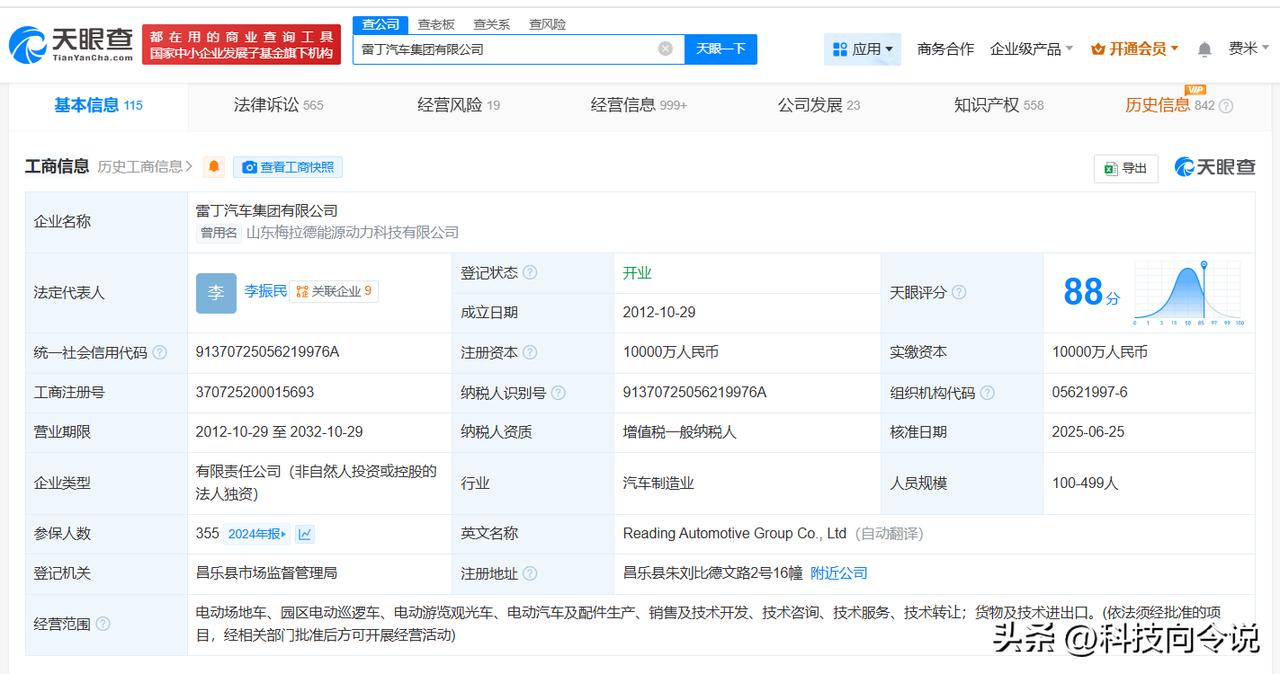The image size is (1280, 674).
Task: Switch to 历史信息 tab
Action: tap(1170, 105)
